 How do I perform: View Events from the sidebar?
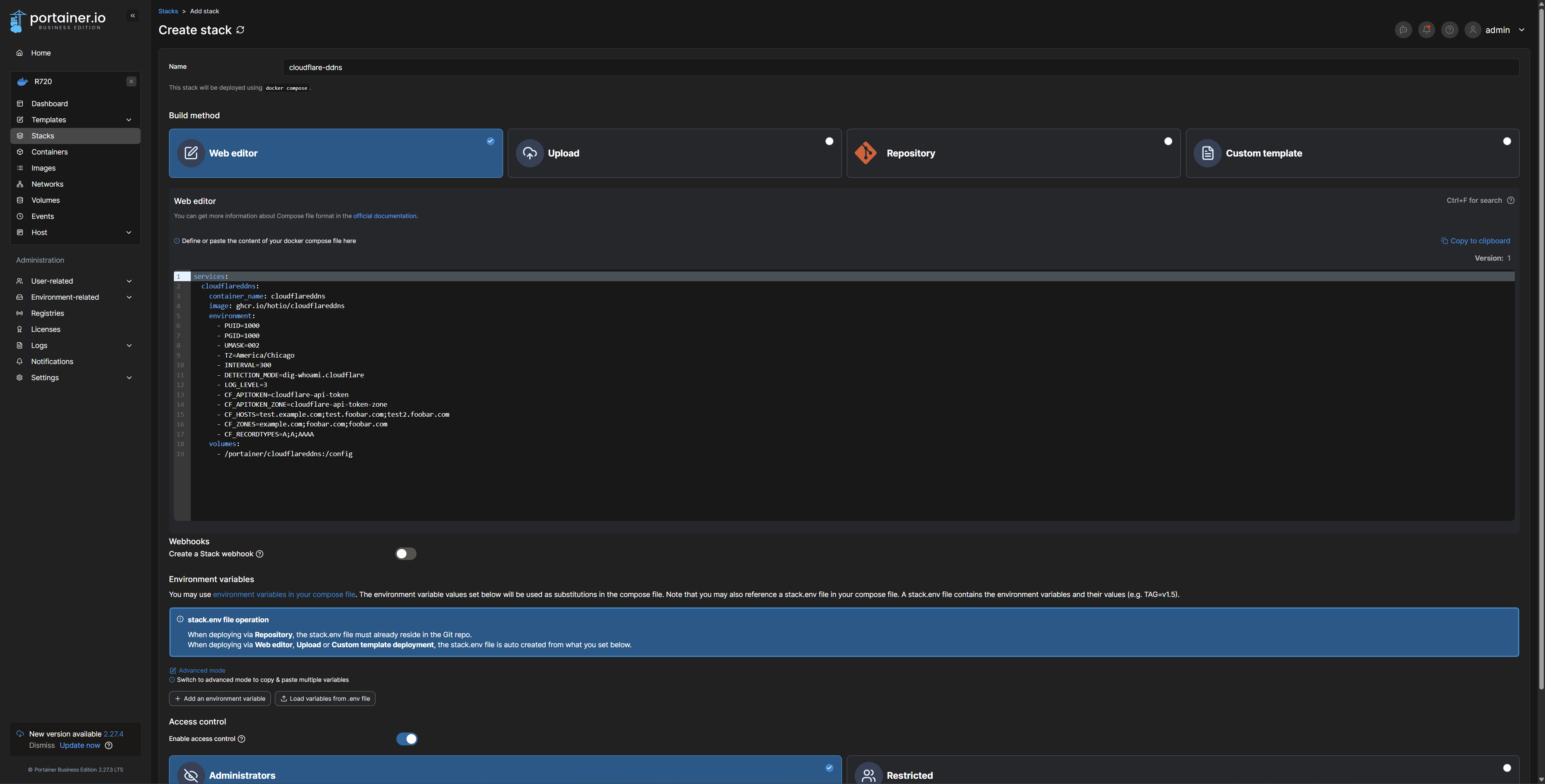(43, 216)
